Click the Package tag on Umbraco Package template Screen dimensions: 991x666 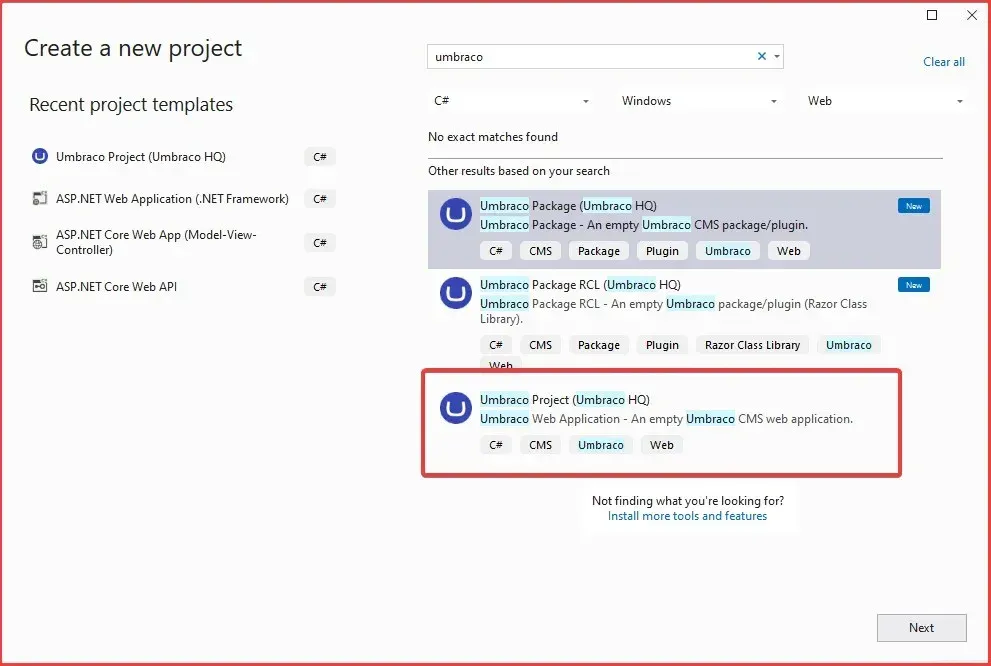pos(598,250)
